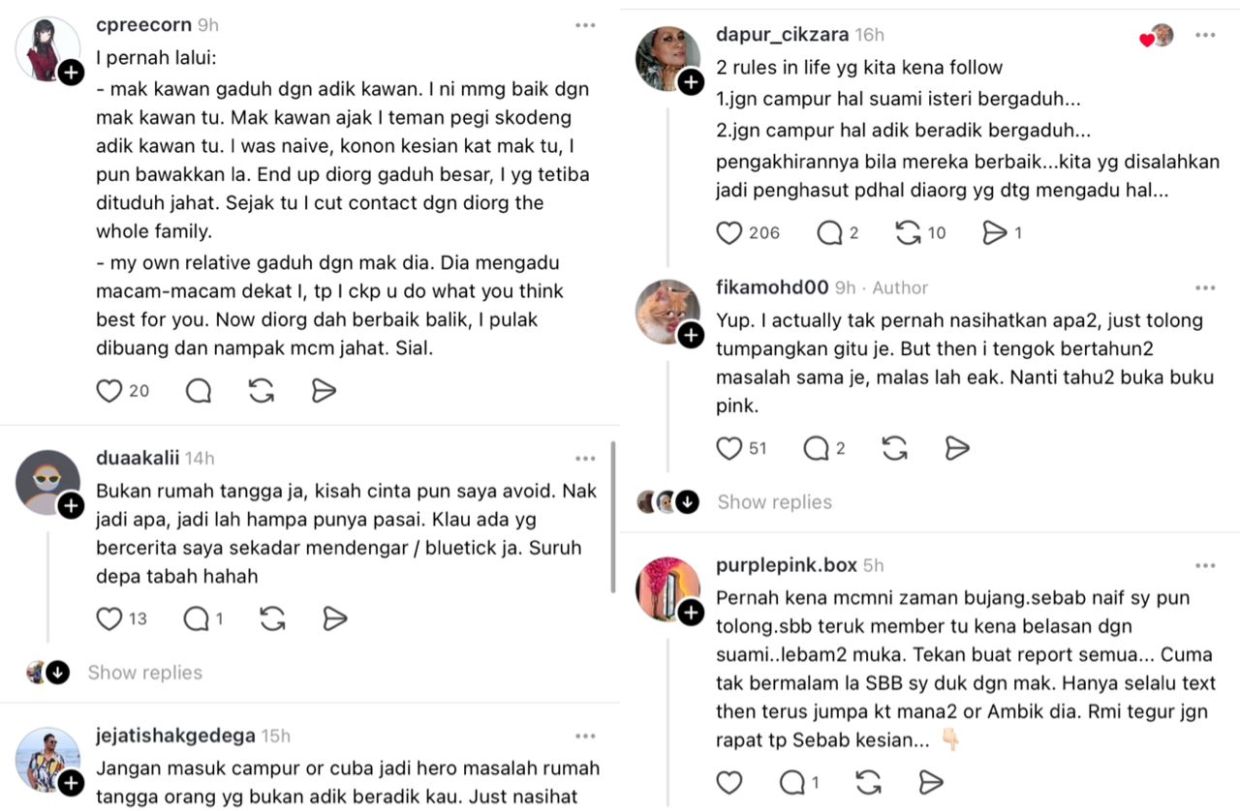Share duaakalii's comment via send icon
The height and width of the screenshot is (811, 1240).
pyautogui.click(x=334, y=619)
